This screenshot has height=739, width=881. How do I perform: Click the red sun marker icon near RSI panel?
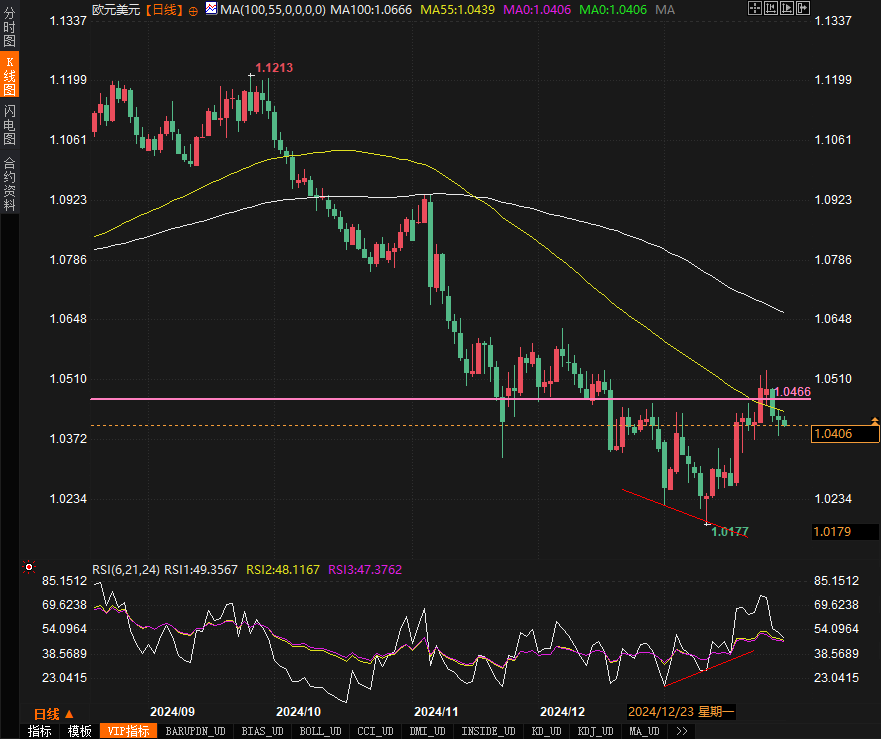pyautogui.click(x=29, y=567)
